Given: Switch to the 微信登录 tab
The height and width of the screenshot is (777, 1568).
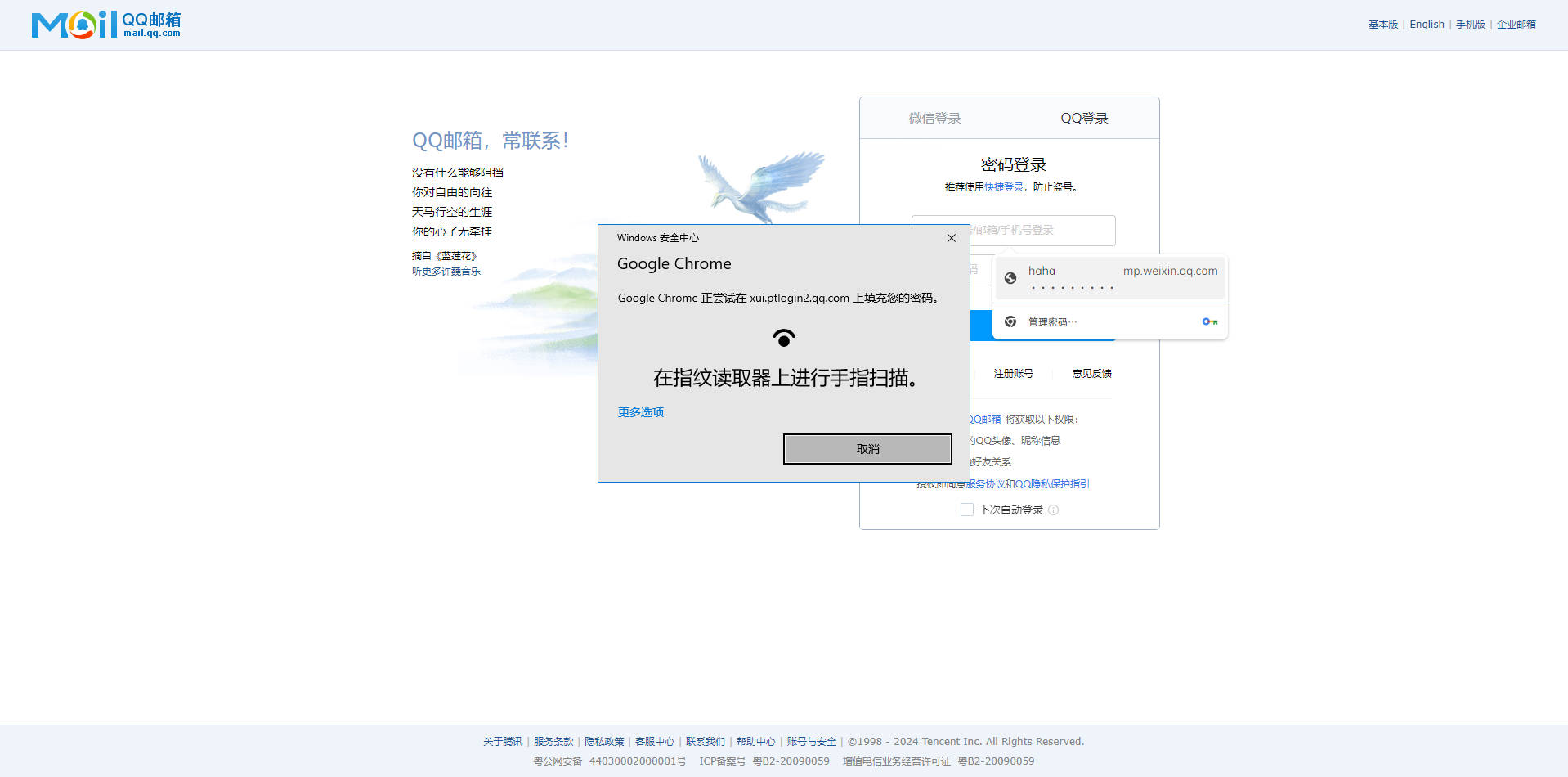Looking at the screenshot, I should point(934,118).
